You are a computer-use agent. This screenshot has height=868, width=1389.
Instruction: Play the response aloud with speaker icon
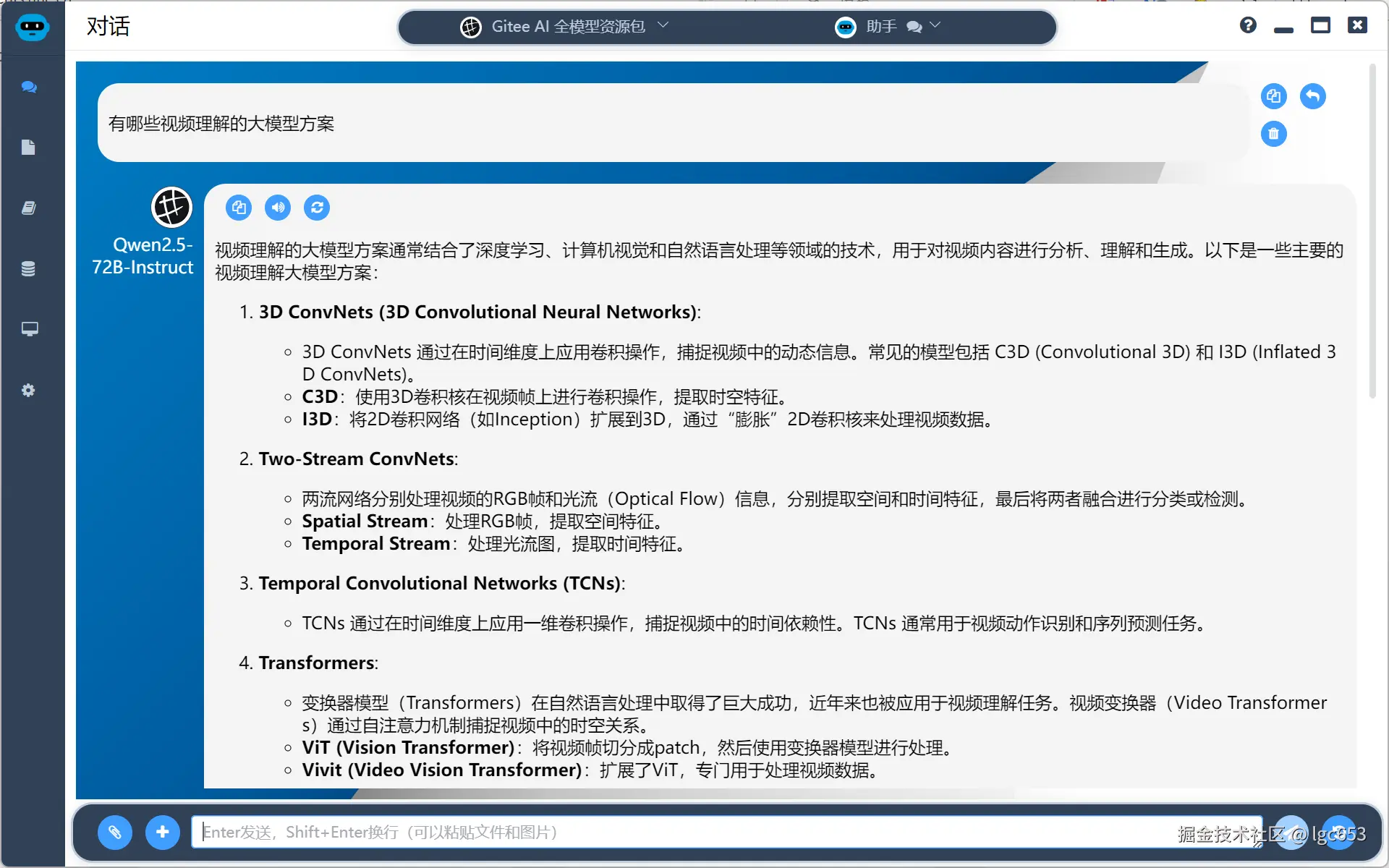(x=278, y=208)
